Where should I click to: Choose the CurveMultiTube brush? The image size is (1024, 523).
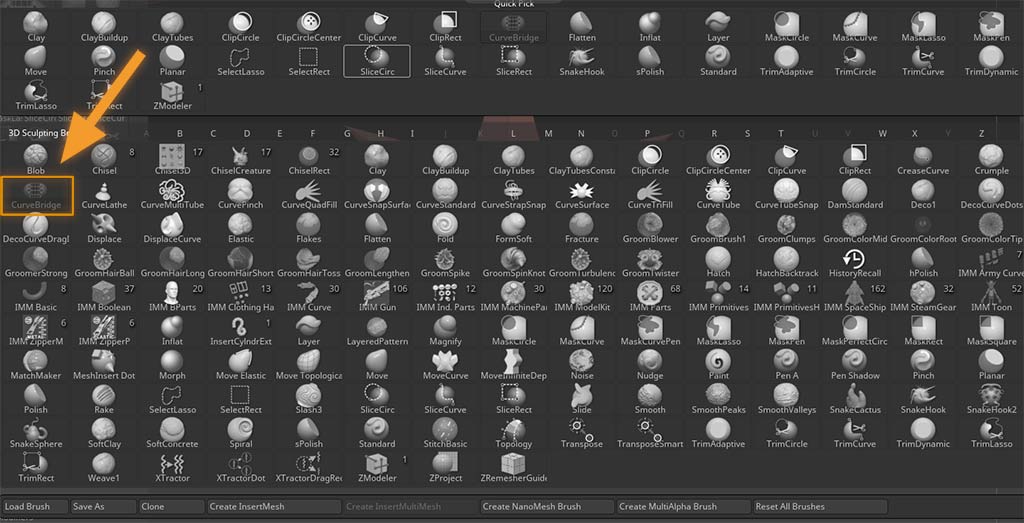172,194
